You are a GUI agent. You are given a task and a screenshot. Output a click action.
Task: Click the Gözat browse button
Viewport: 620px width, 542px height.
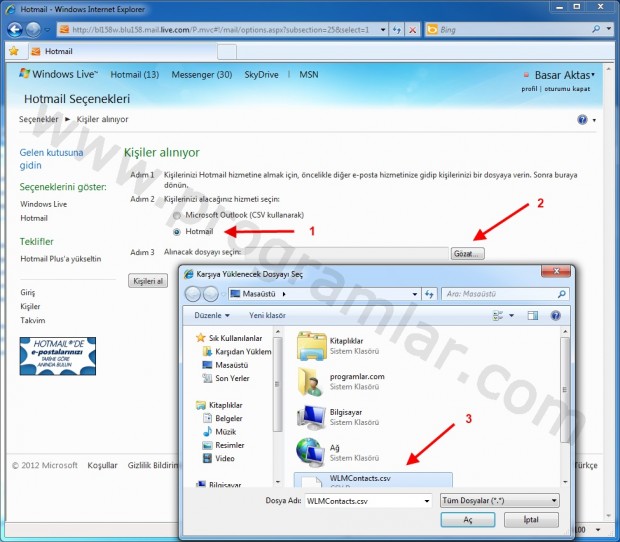click(x=467, y=253)
